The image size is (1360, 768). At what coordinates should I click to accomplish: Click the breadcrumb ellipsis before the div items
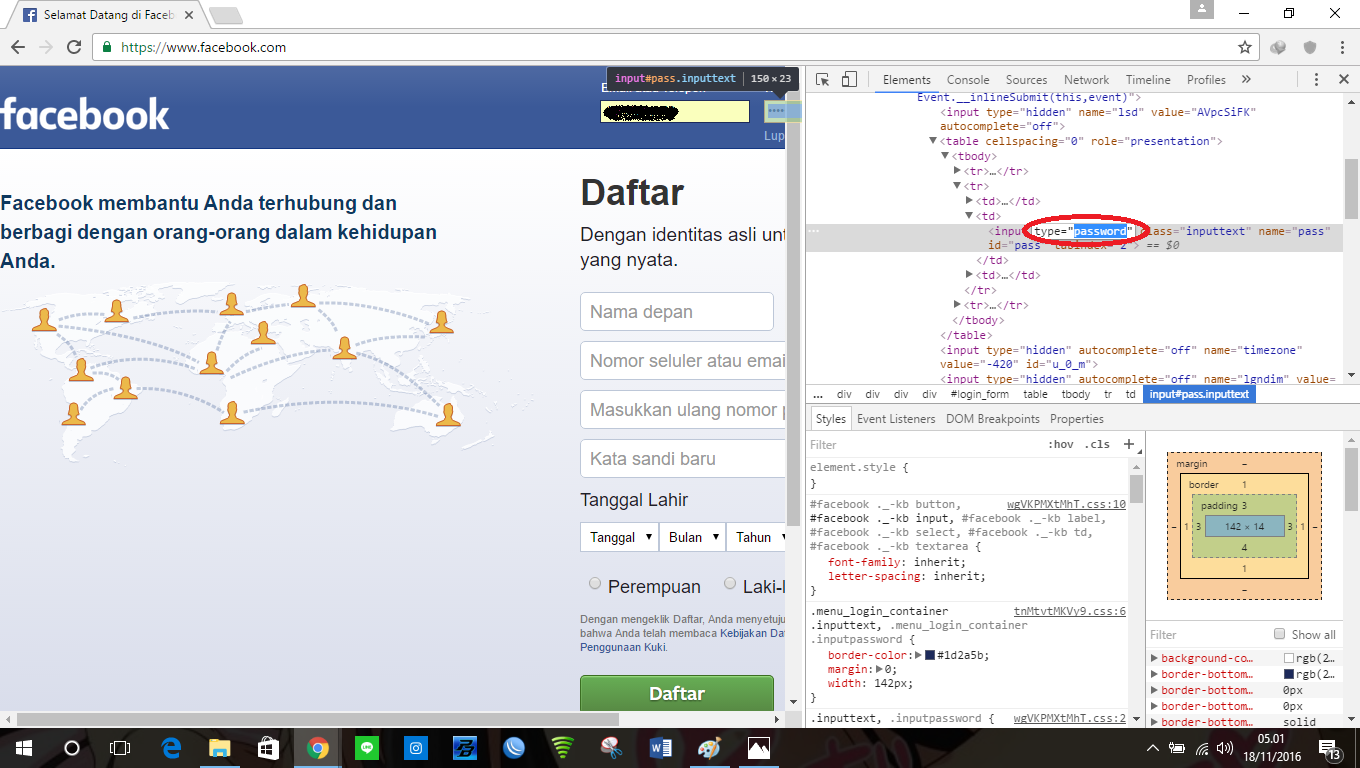pos(818,394)
